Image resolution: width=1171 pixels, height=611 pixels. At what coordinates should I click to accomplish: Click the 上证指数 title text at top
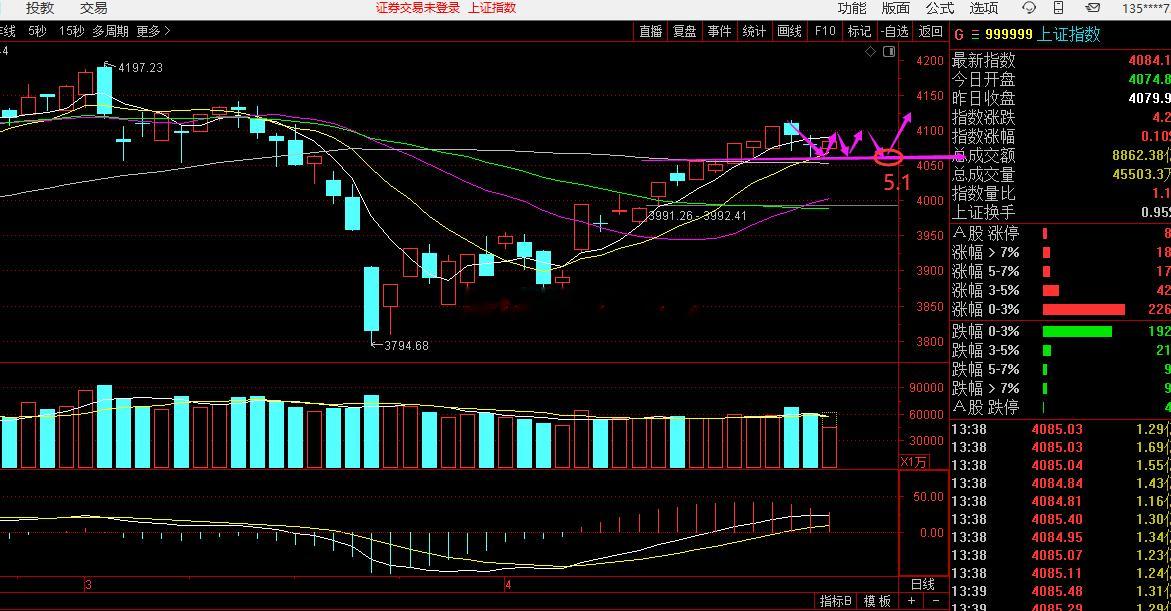click(x=492, y=8)
